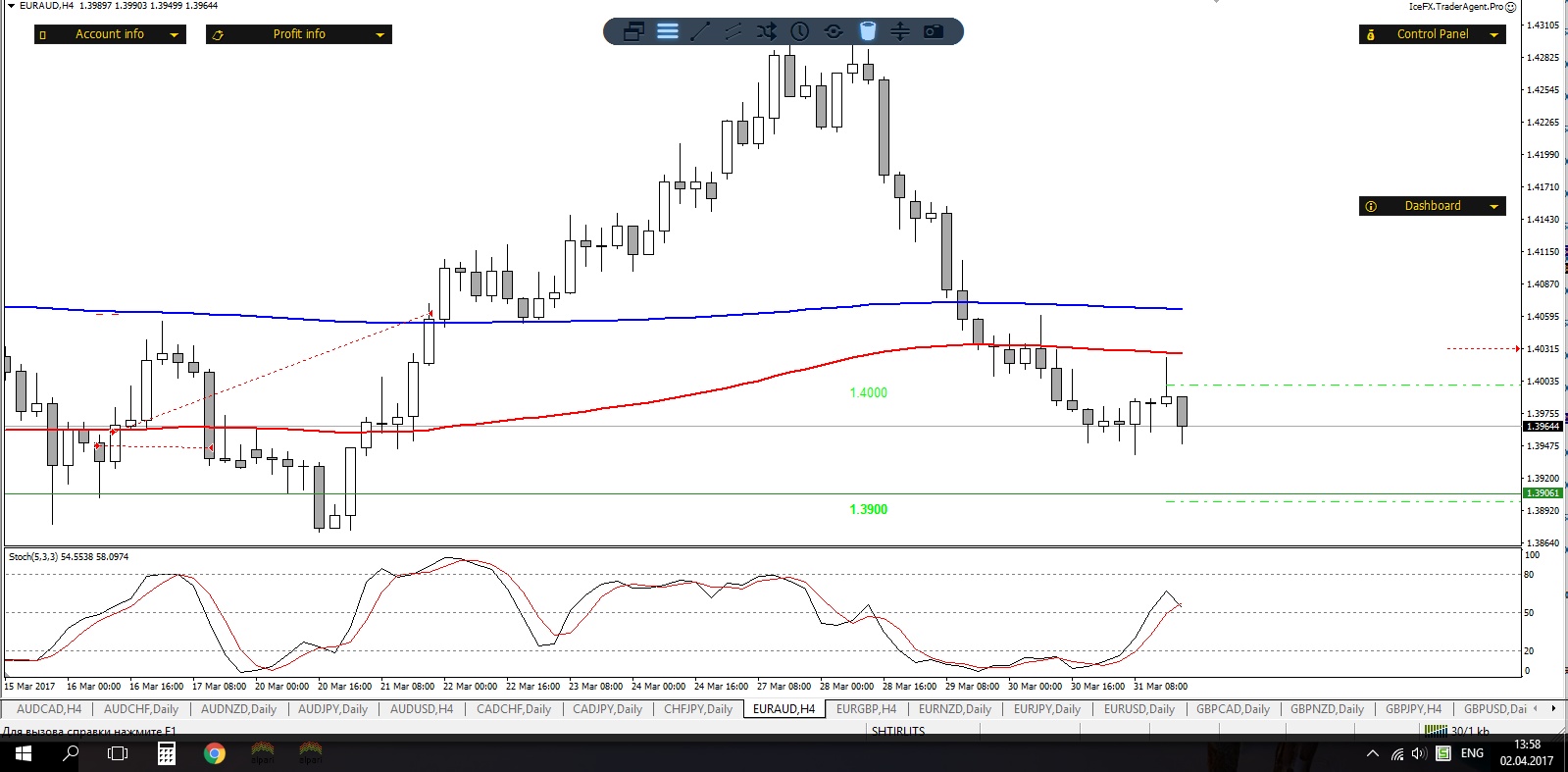Switch to the EURUSD,Daily chart tab
This screenshot has width=1568, height=772.
(x=1138, y=709)
